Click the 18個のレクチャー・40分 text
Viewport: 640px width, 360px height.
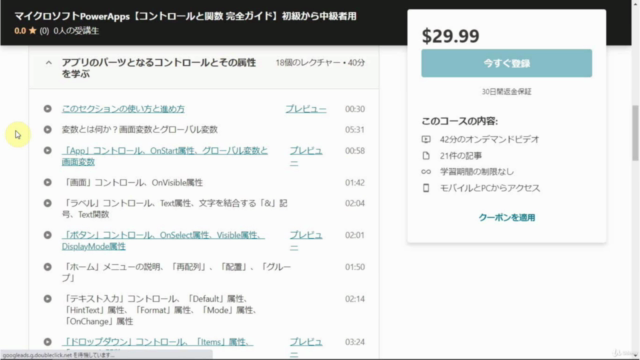point(320,63)
